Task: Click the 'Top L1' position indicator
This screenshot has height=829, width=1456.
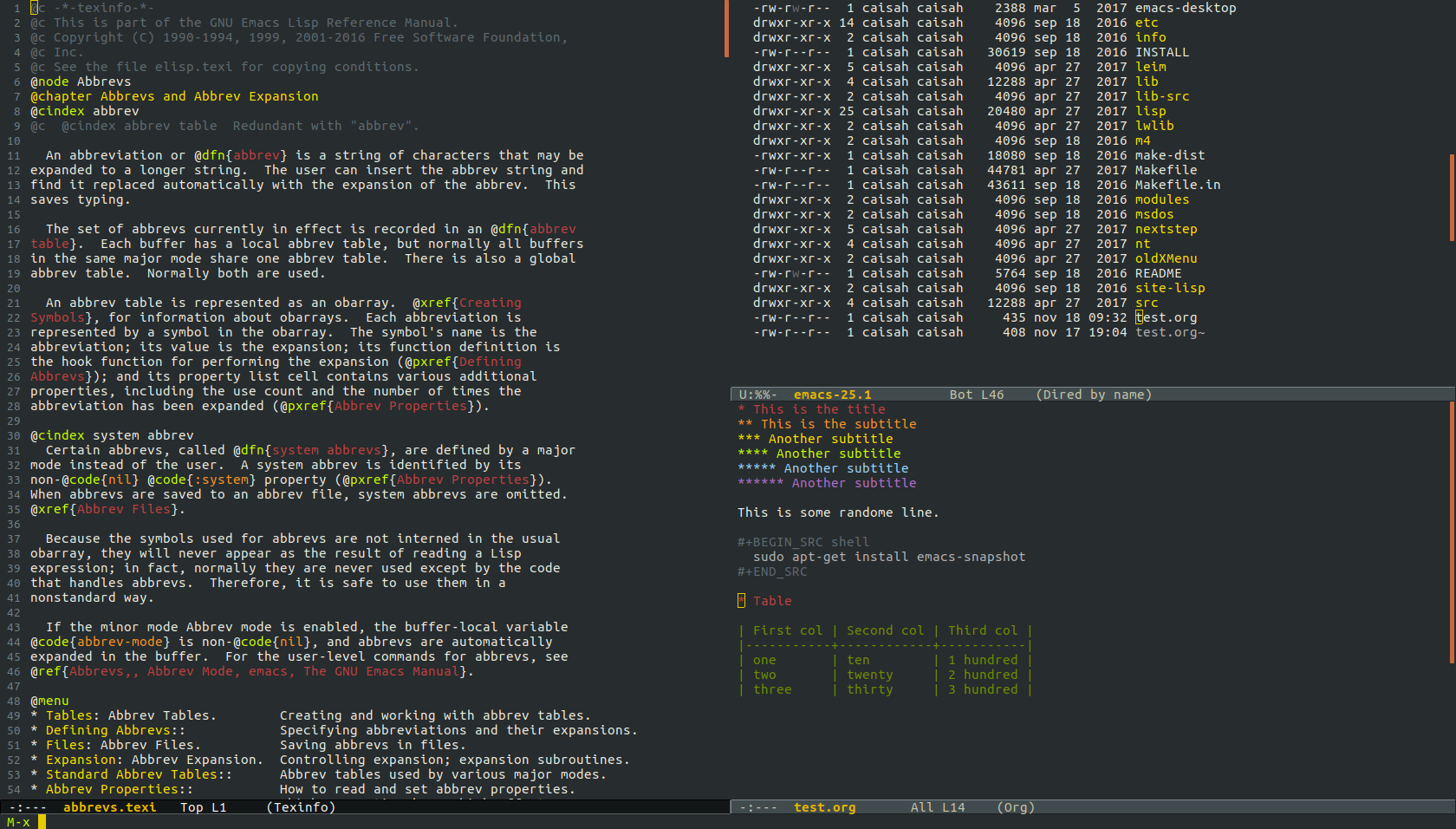Action: (204, 807)
